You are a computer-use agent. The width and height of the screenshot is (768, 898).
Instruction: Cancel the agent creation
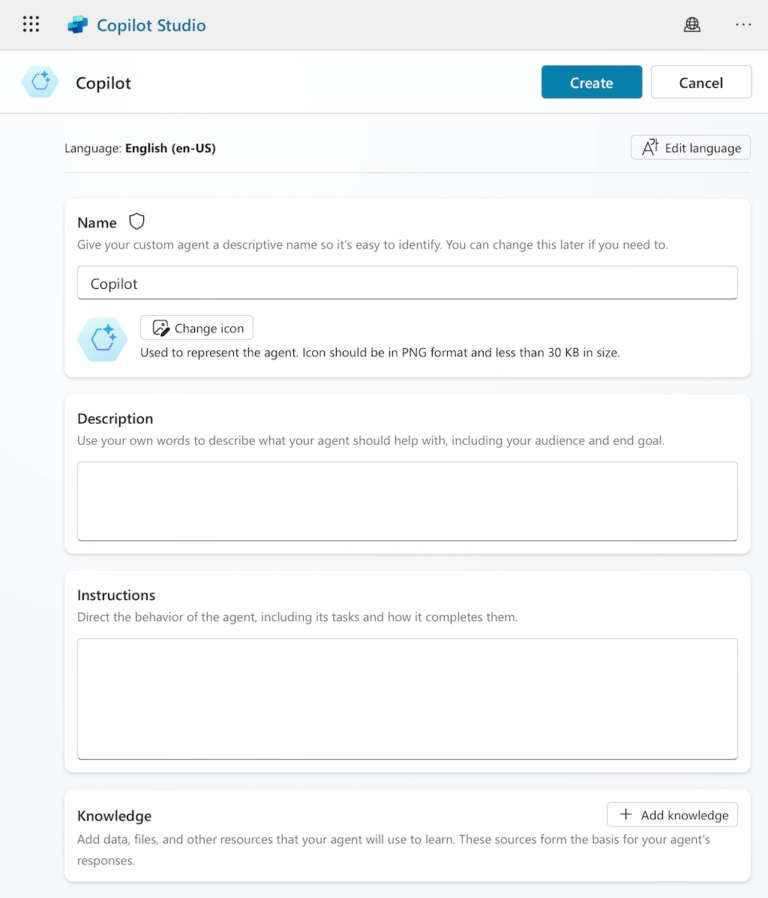(x=700, y=83)
